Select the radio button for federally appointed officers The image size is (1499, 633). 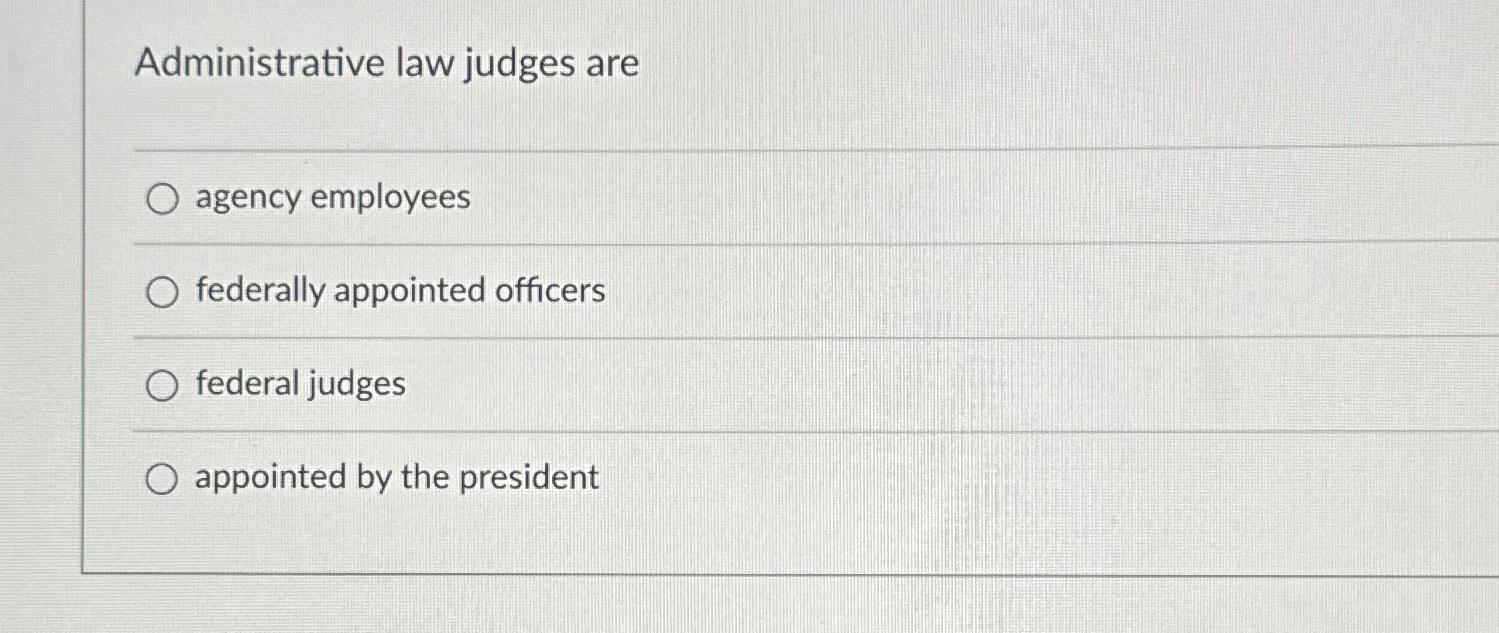[x=161, y=292]
